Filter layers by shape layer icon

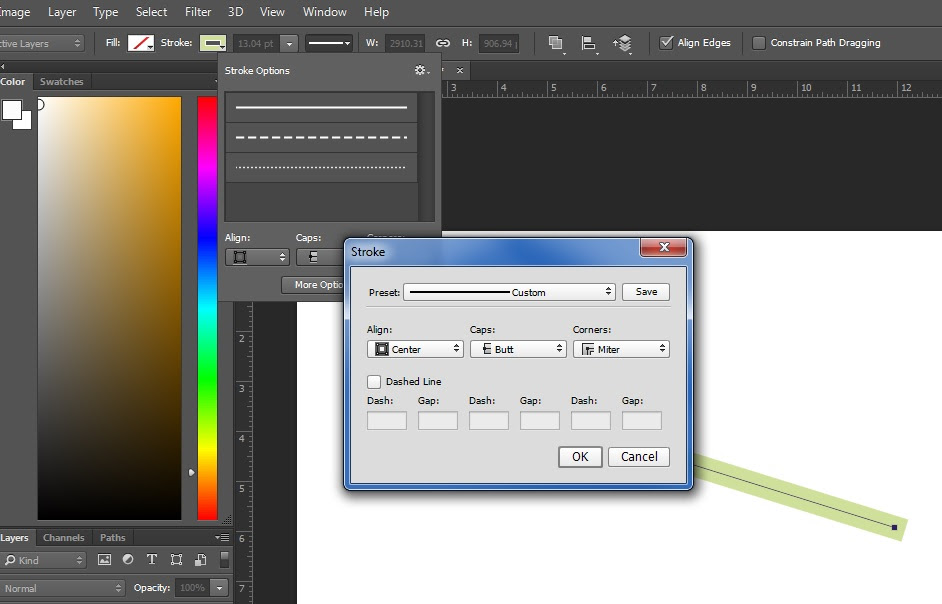pos(176,561)
